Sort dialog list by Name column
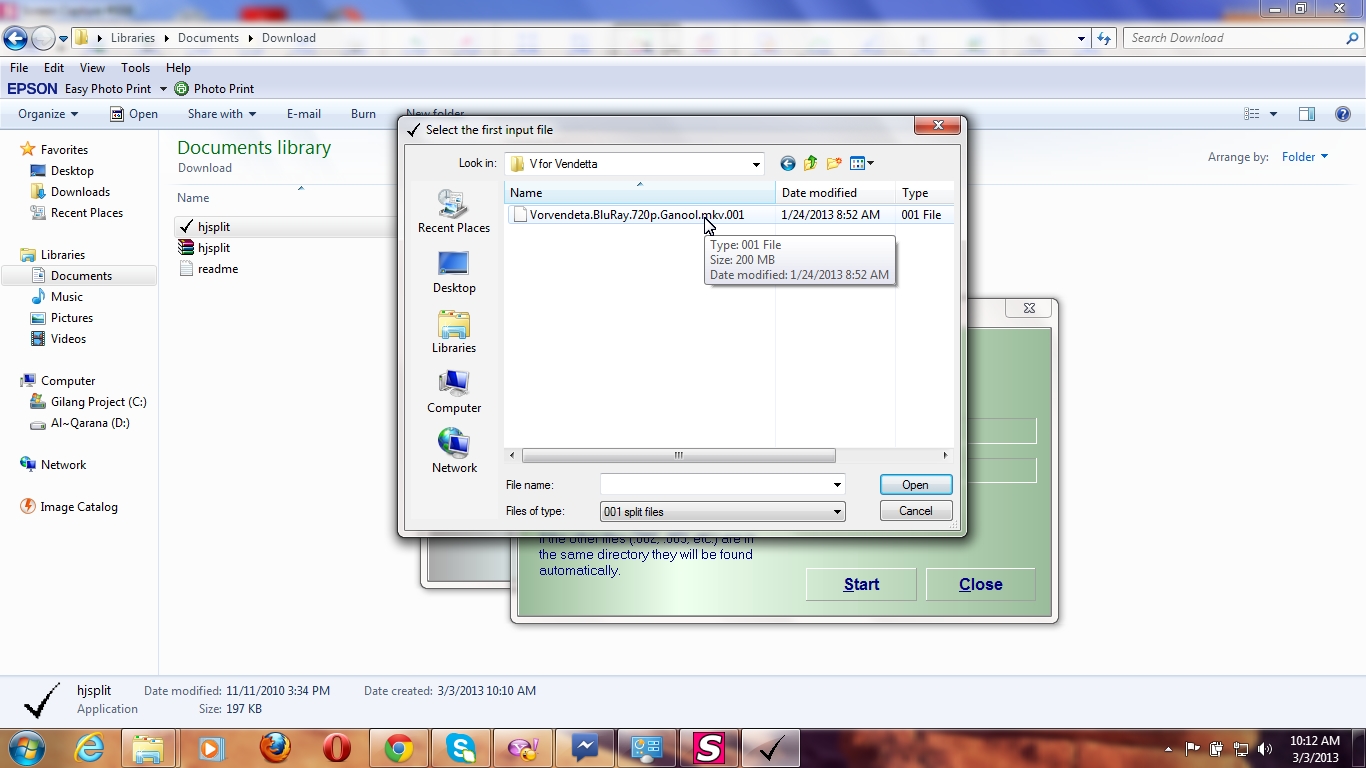The image size is (1366, 768). pos(640,193)
